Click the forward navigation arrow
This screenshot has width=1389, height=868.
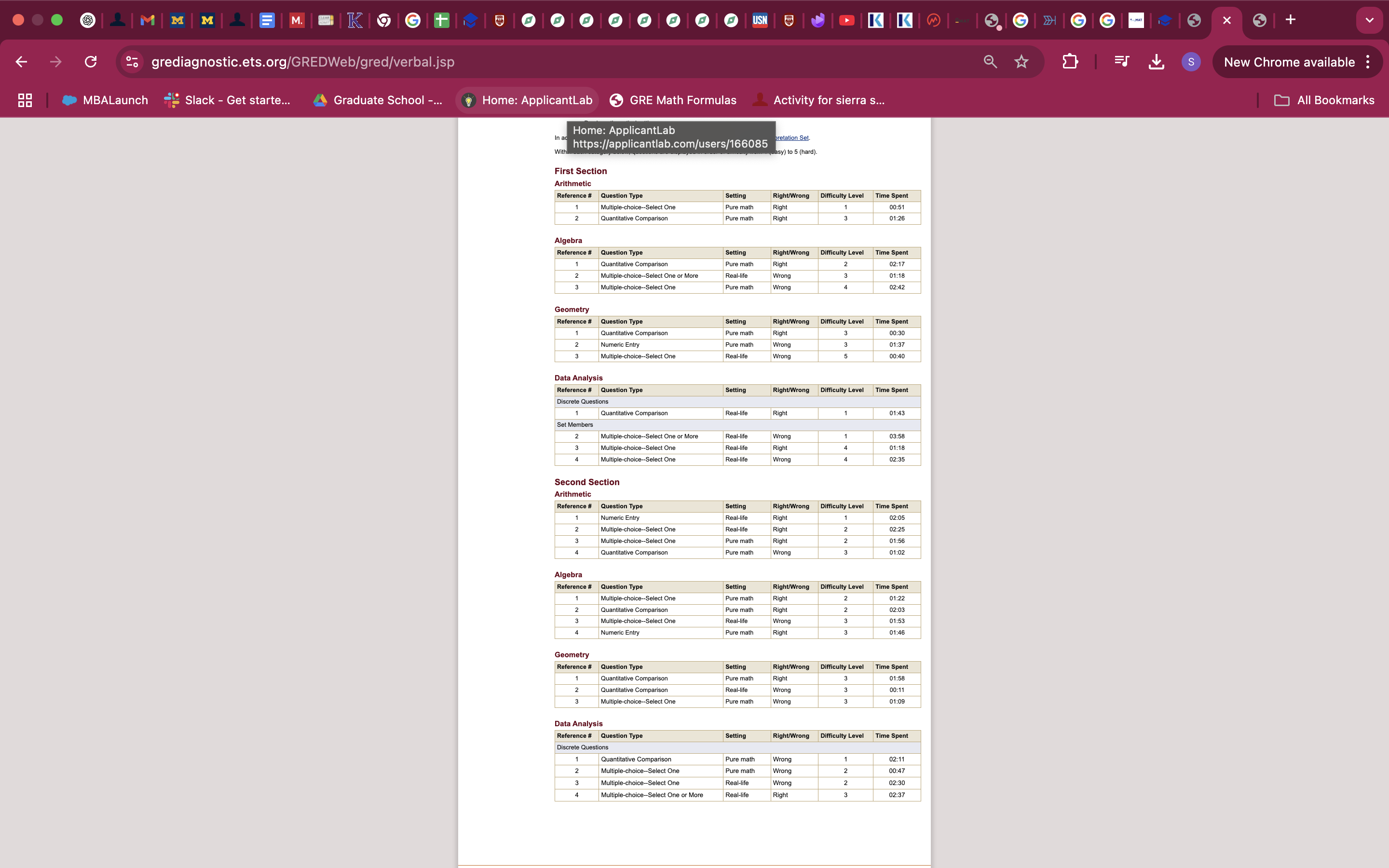point(55,62)
